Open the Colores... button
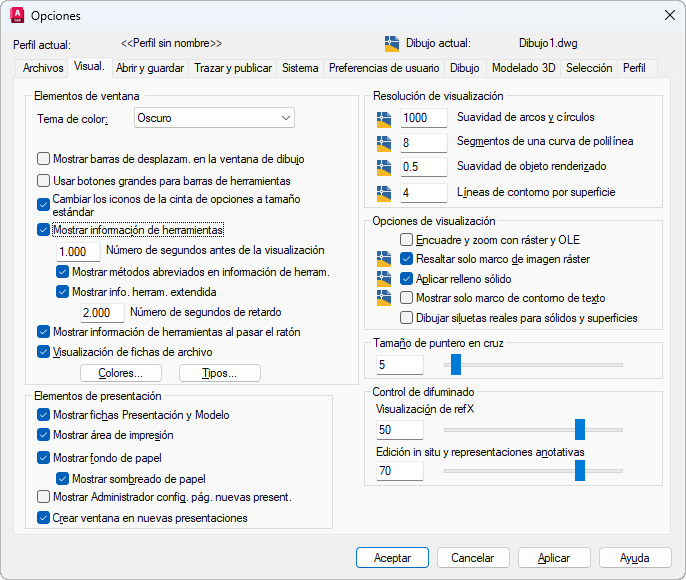 121,373
